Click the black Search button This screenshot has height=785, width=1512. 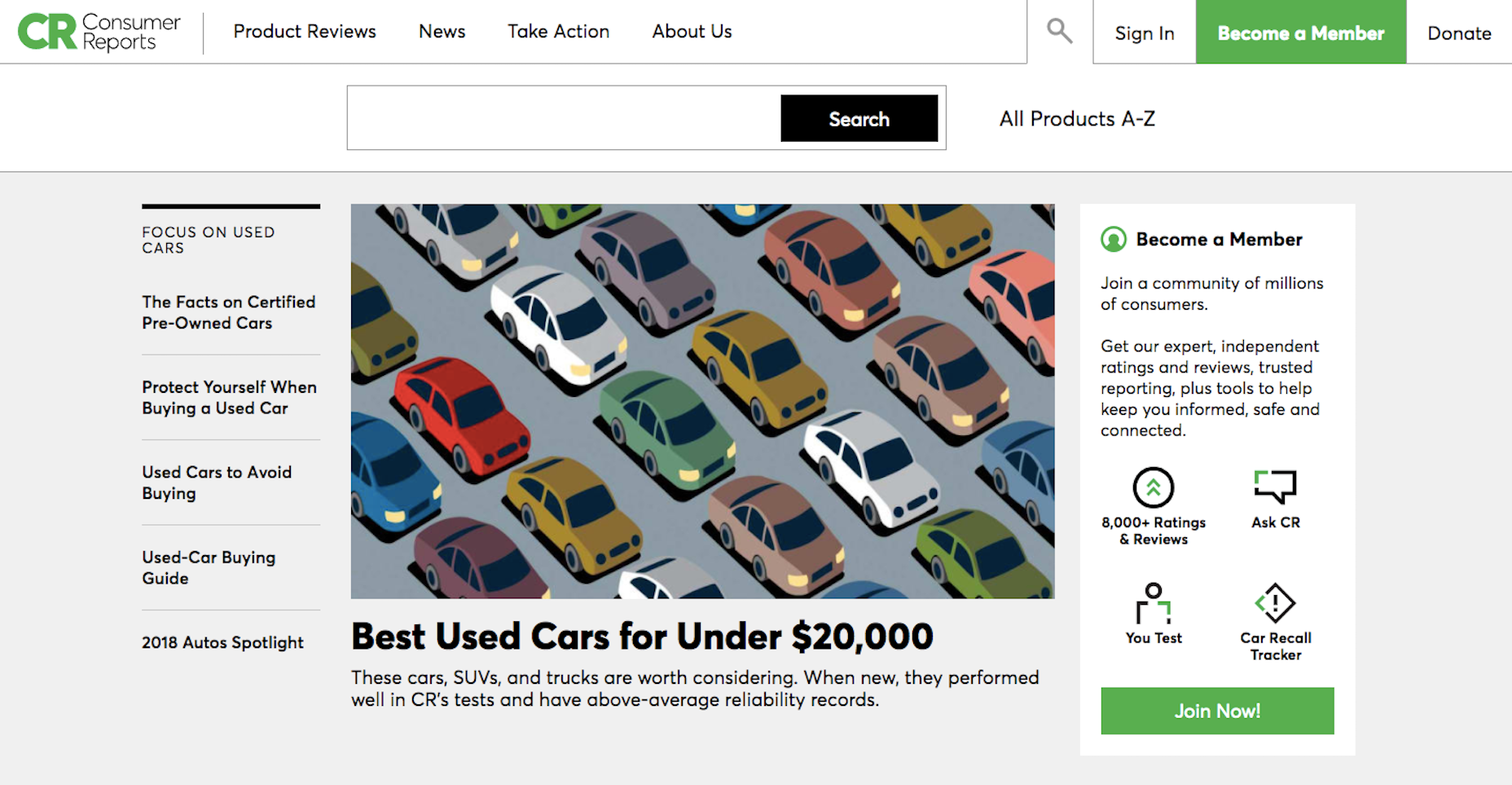click(x=859, y=118)
